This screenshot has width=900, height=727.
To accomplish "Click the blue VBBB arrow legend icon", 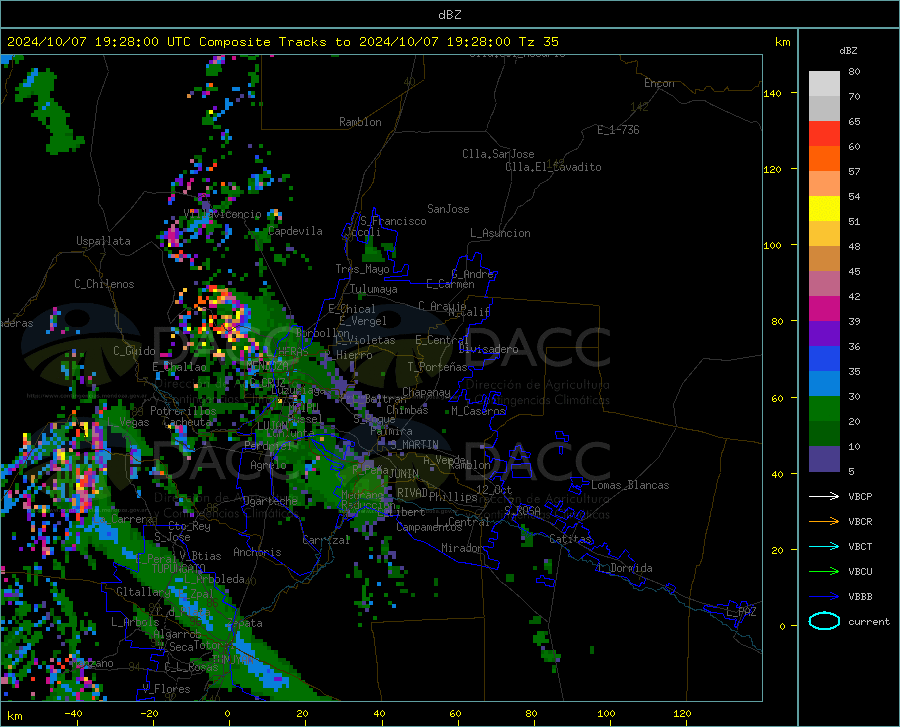I will pyautogui.click(x=824, y=596).
